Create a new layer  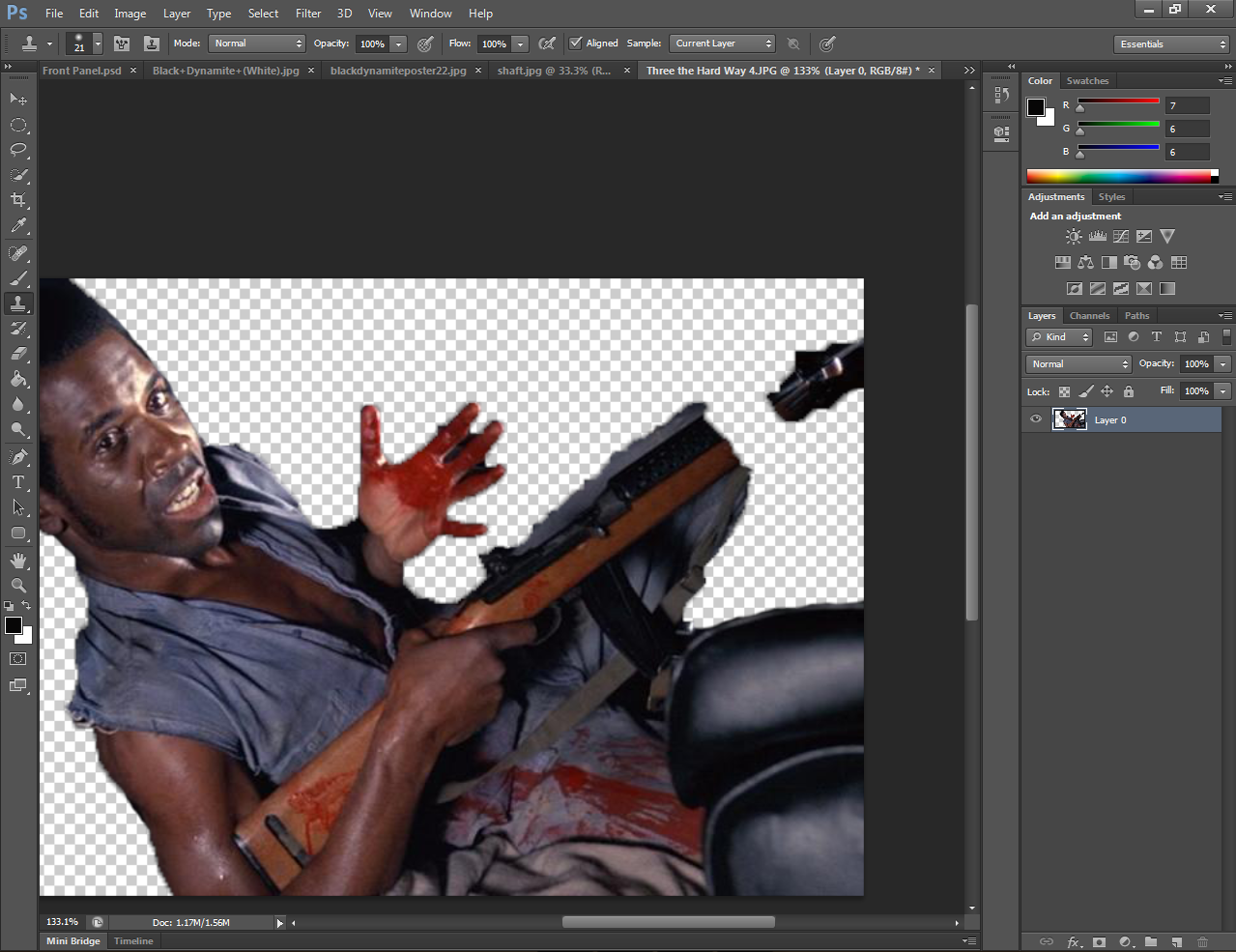click(x=1176, y=941)
